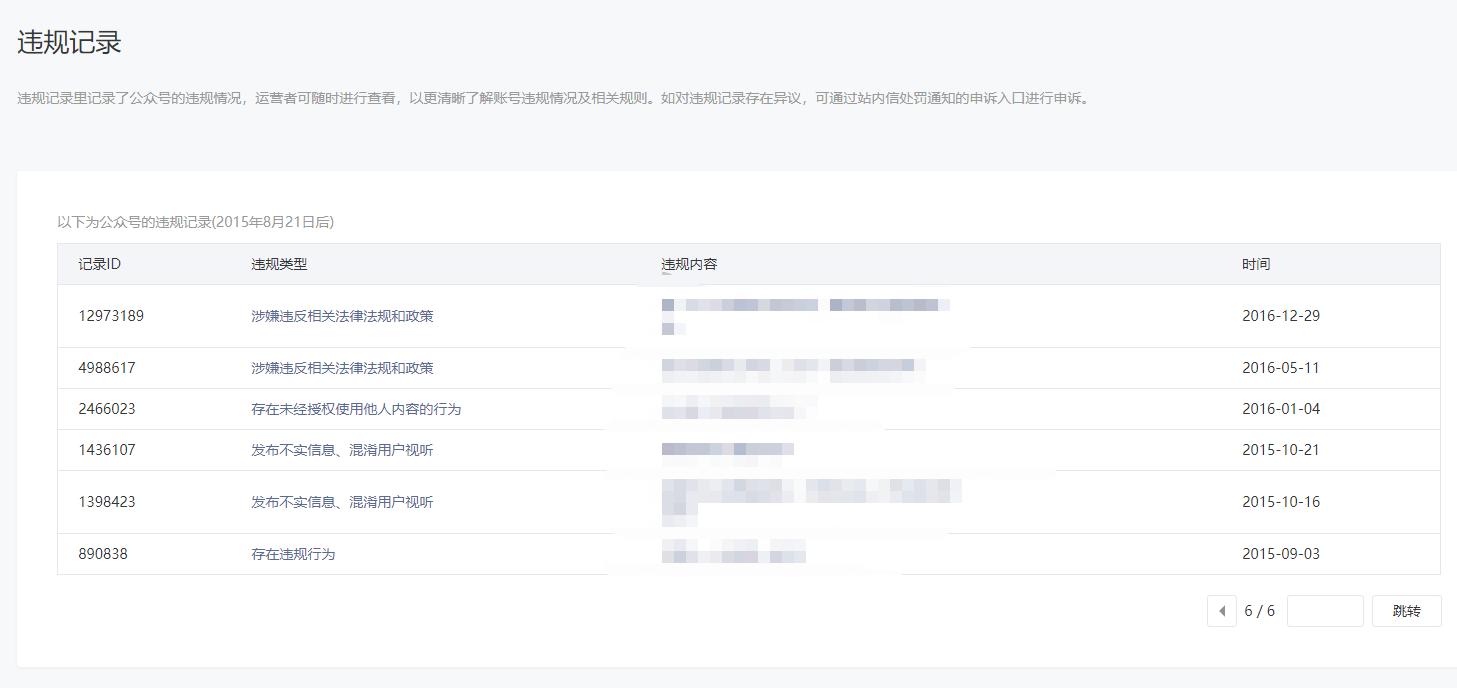Click the 违规内容 column header
This screenshot has width=1457, height=688.
click(x=690, y=264)
